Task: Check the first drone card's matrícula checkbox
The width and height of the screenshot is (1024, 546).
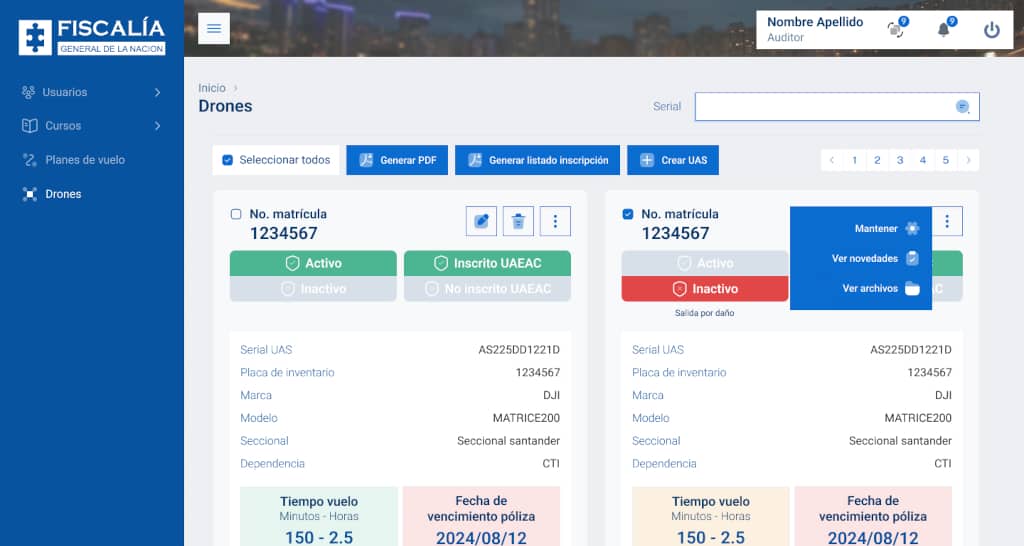Action: 236,214
